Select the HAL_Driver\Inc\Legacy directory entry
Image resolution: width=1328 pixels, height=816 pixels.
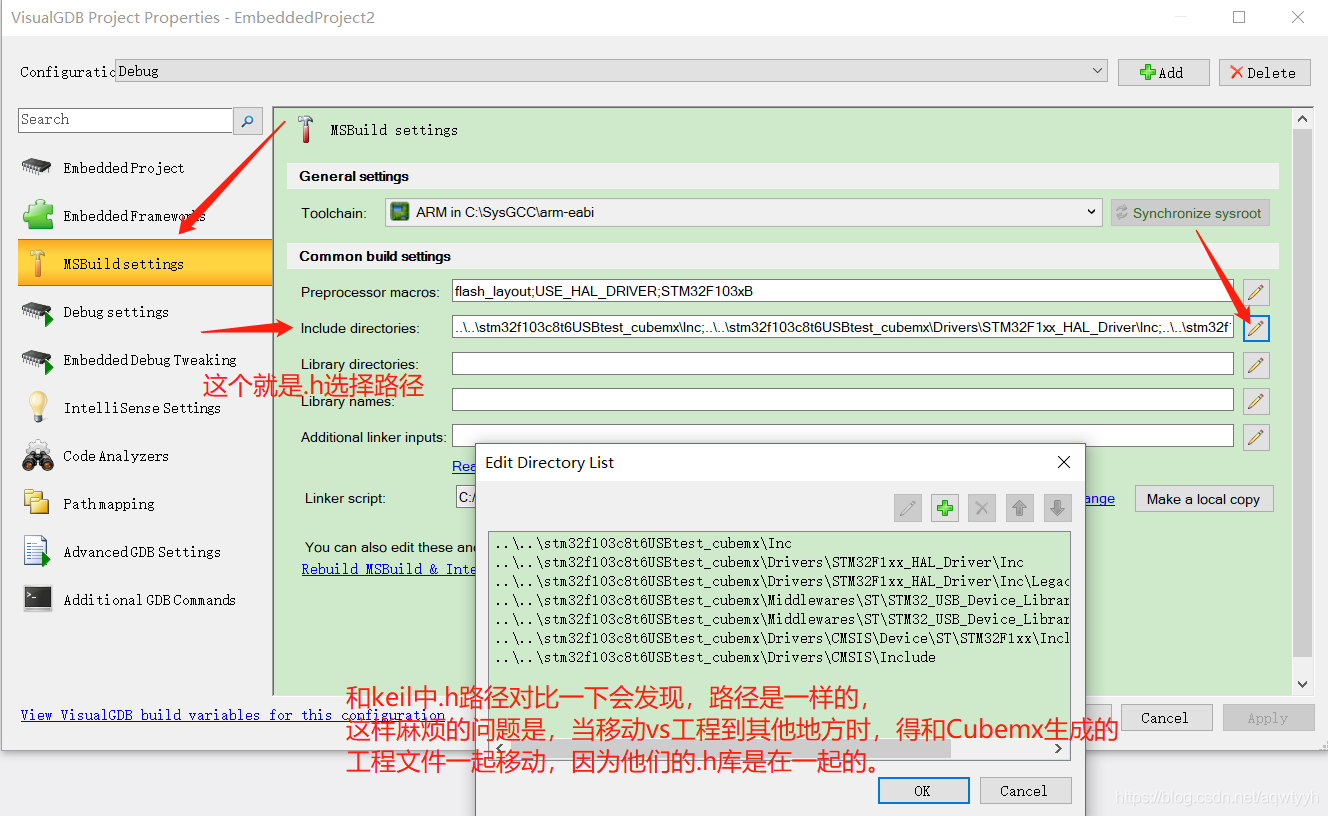[780, 581]
